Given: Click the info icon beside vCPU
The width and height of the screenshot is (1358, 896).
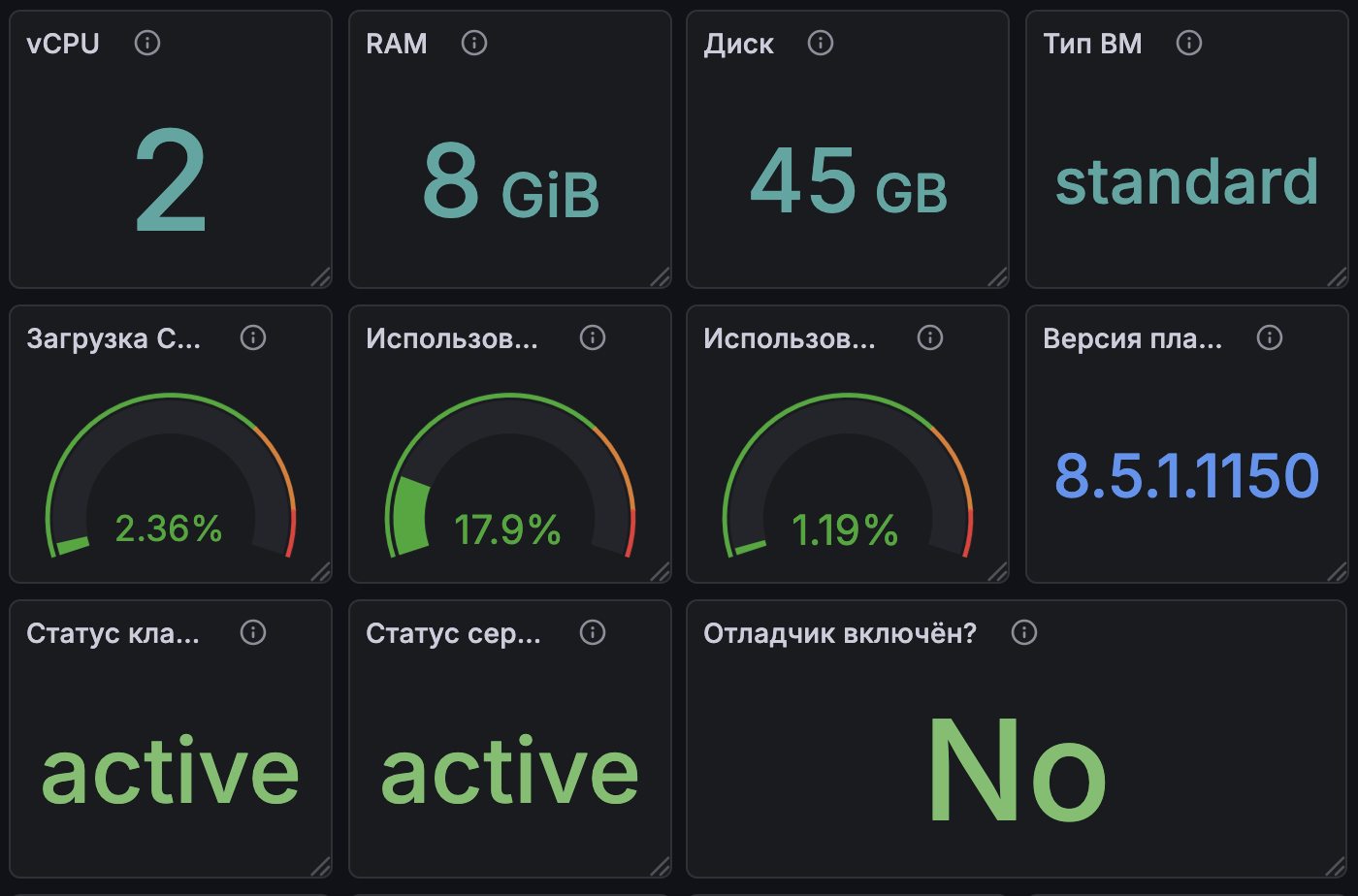Looking at the screenshot, I should (x=147, y=43).
